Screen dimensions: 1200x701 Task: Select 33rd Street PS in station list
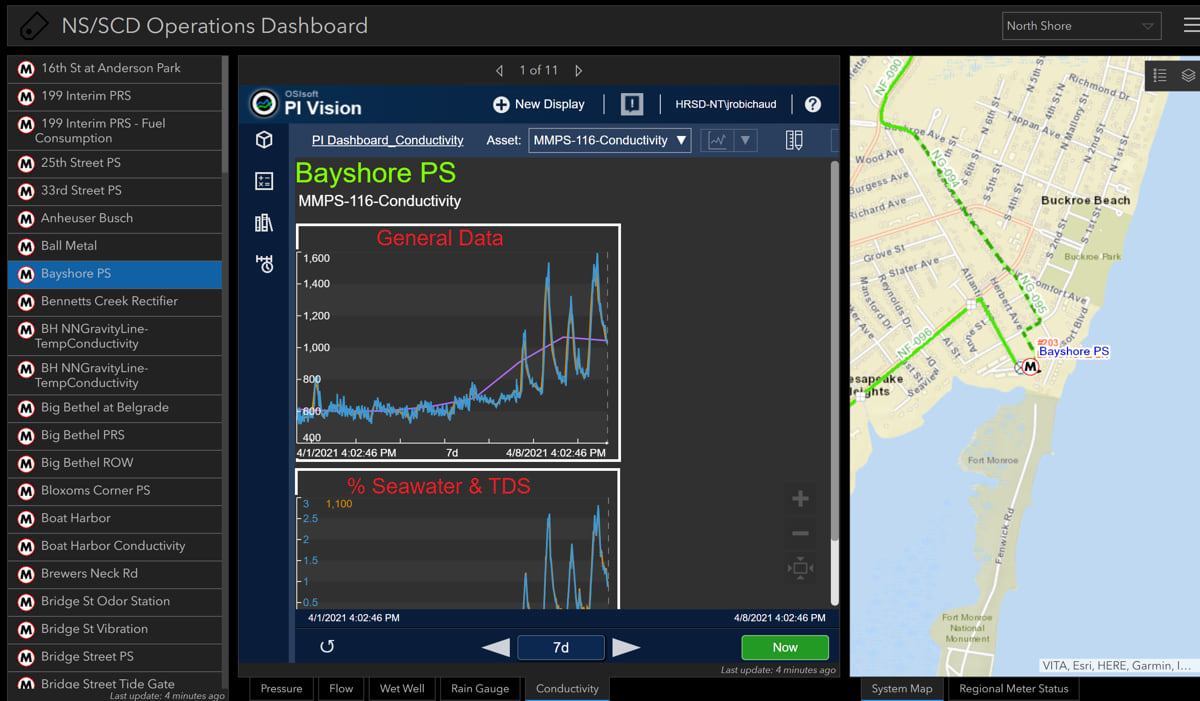115,191
